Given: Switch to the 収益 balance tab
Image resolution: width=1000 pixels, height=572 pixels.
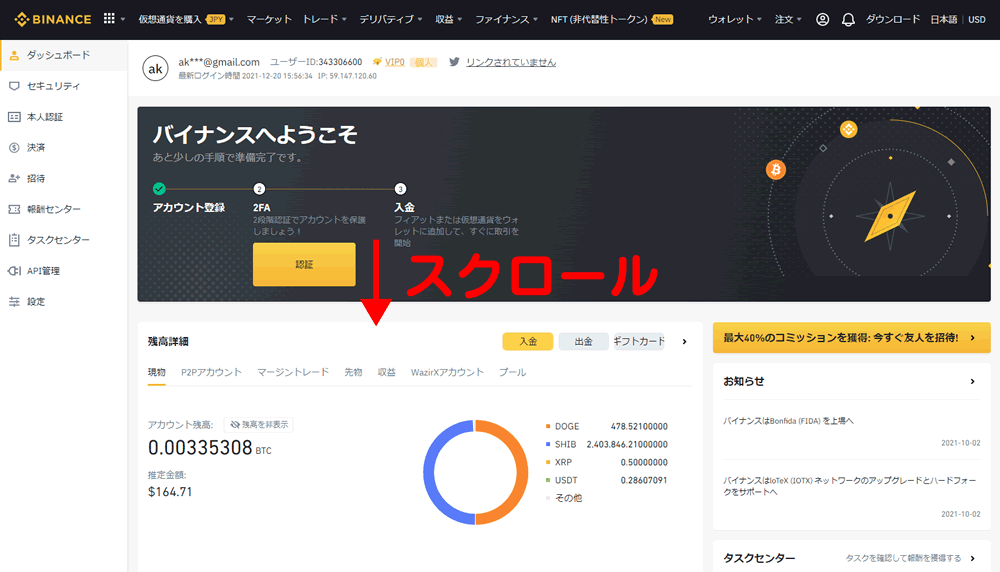Looking at the screenshot, I should tap(386, 372).
